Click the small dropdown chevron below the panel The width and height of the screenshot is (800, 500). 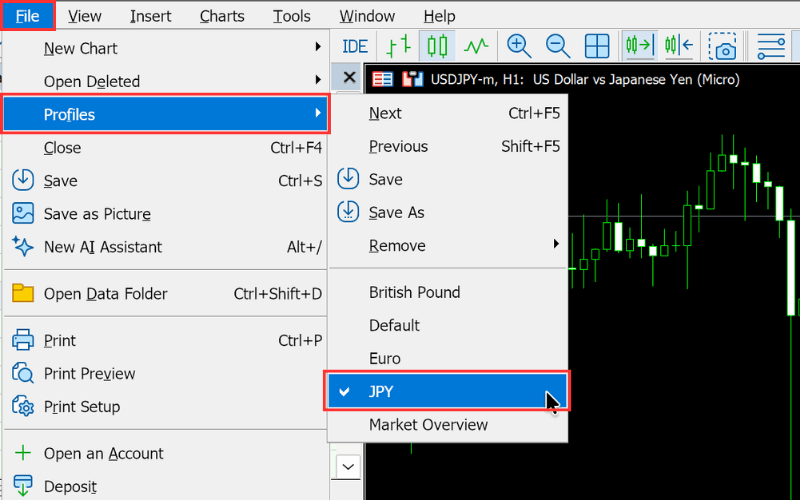348,466
